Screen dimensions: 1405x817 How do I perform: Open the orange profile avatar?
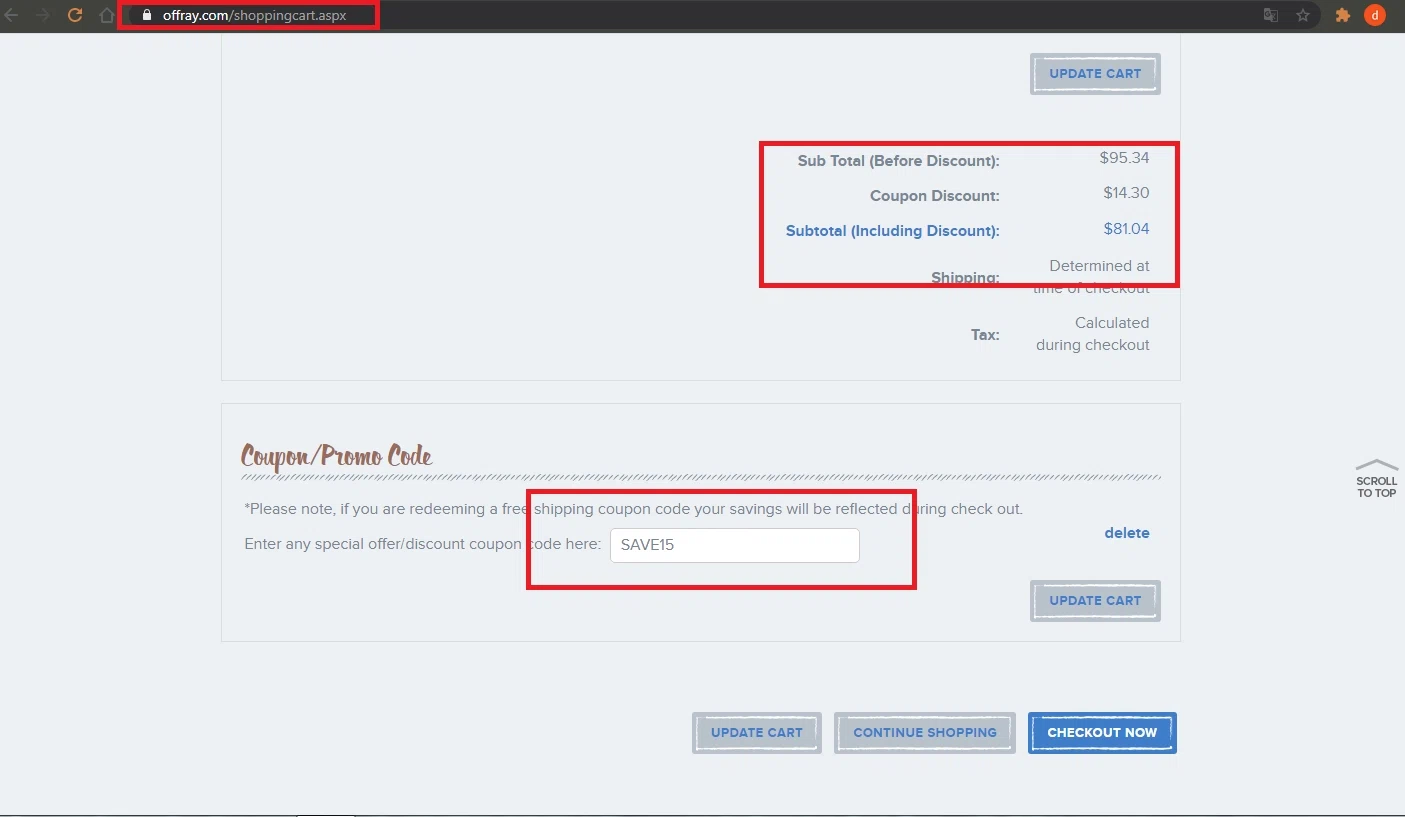pyautogui.click(x=1375, y=15)
